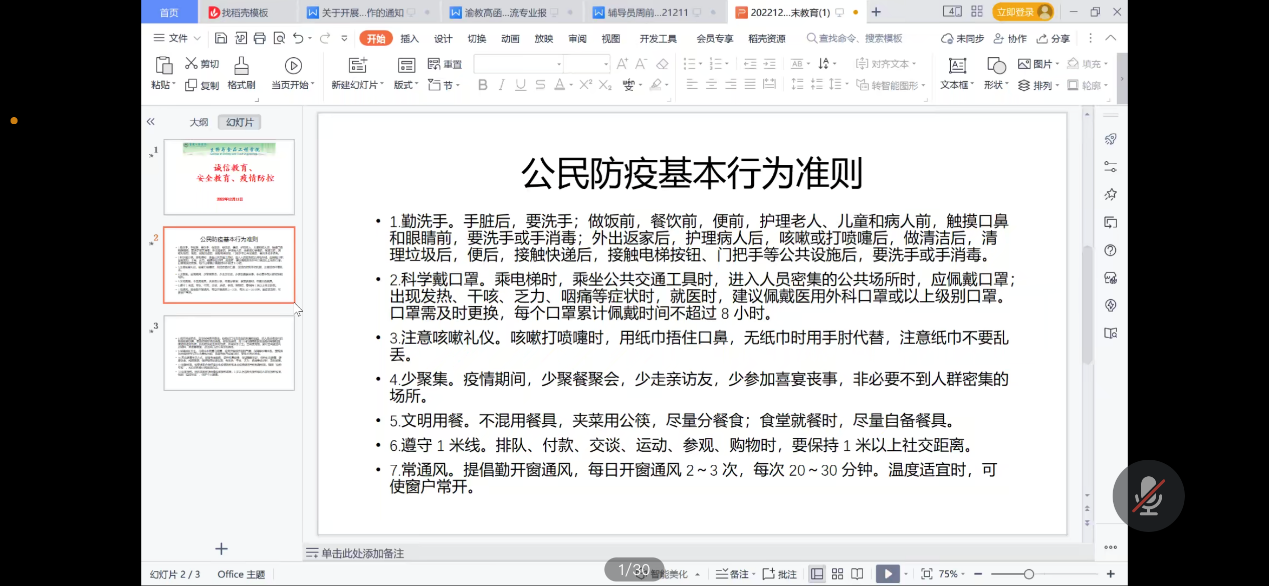Open the Shapes (形状) dropdown
Screen dimensions: 1269x586
coord(995,86)
